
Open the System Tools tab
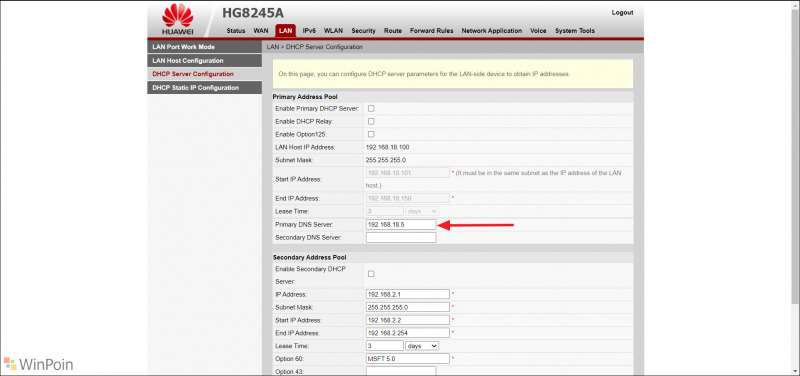tap(575, 31)
